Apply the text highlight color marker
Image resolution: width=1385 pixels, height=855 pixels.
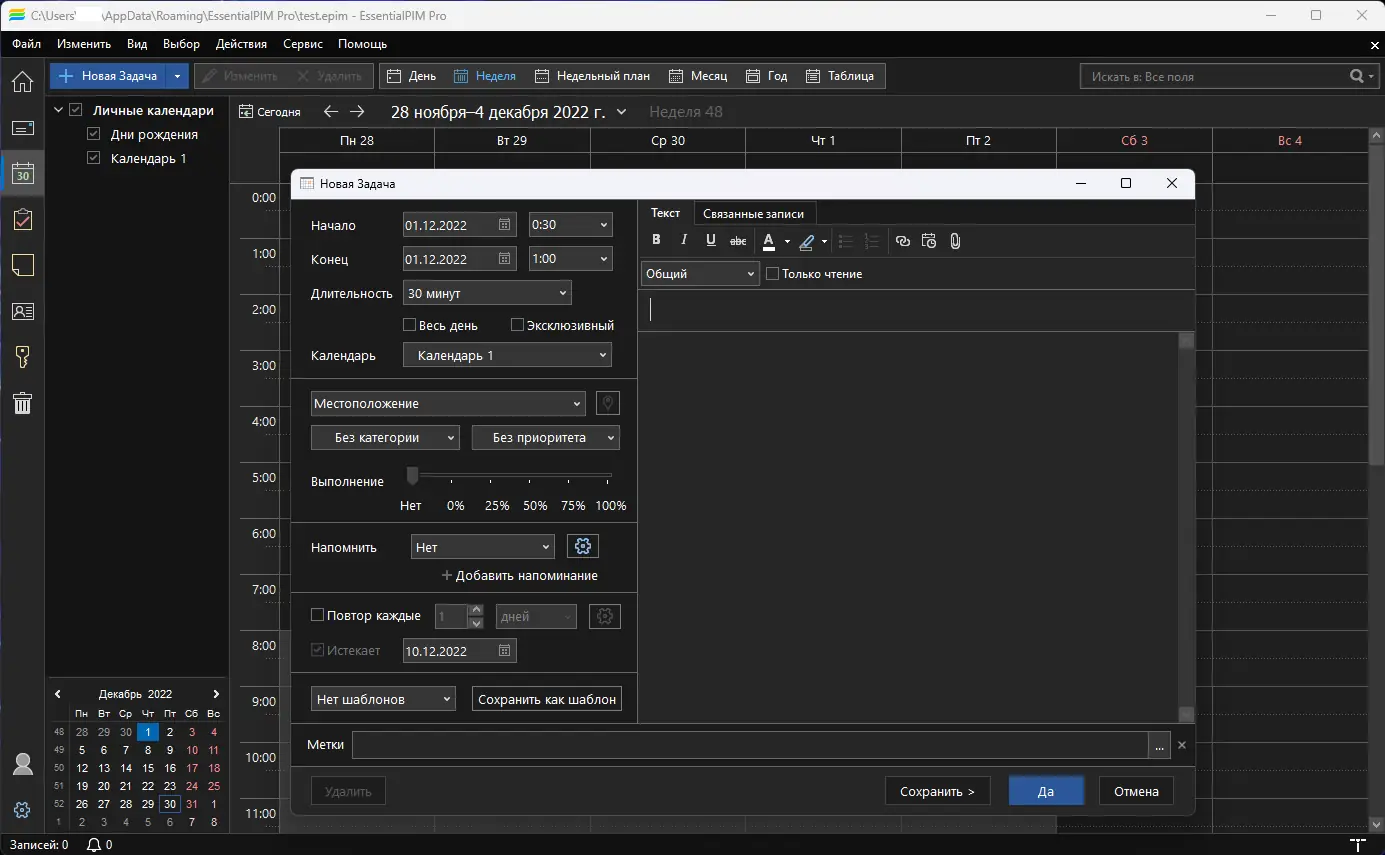806,240
